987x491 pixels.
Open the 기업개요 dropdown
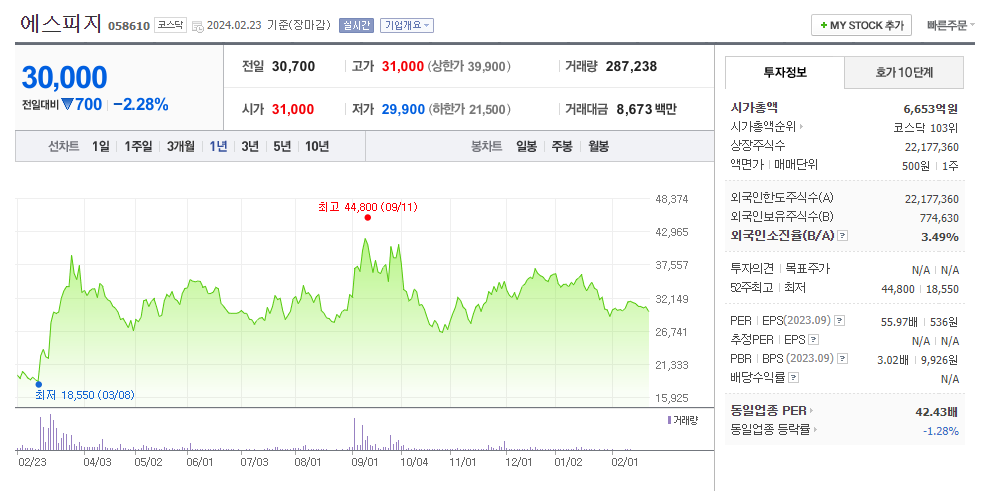click(407, 26)
